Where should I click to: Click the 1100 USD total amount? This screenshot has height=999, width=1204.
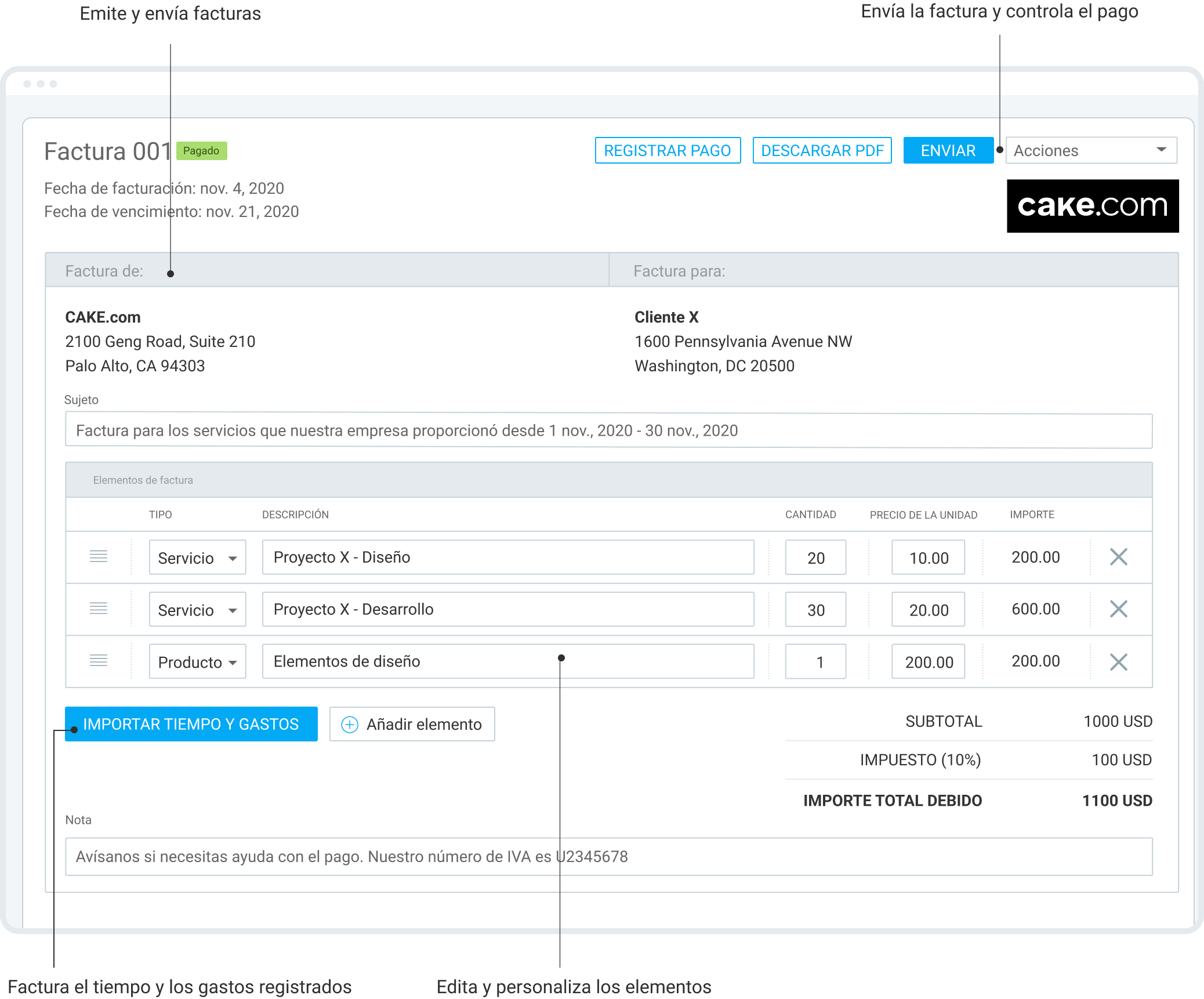(x=1117, y=801)
